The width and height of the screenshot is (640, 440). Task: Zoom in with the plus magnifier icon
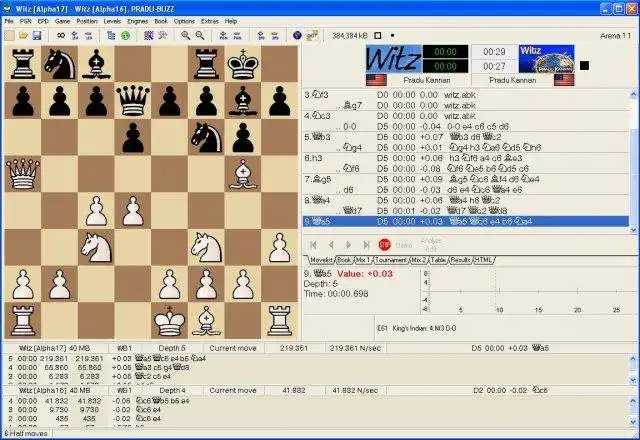(x=186, y=36)
